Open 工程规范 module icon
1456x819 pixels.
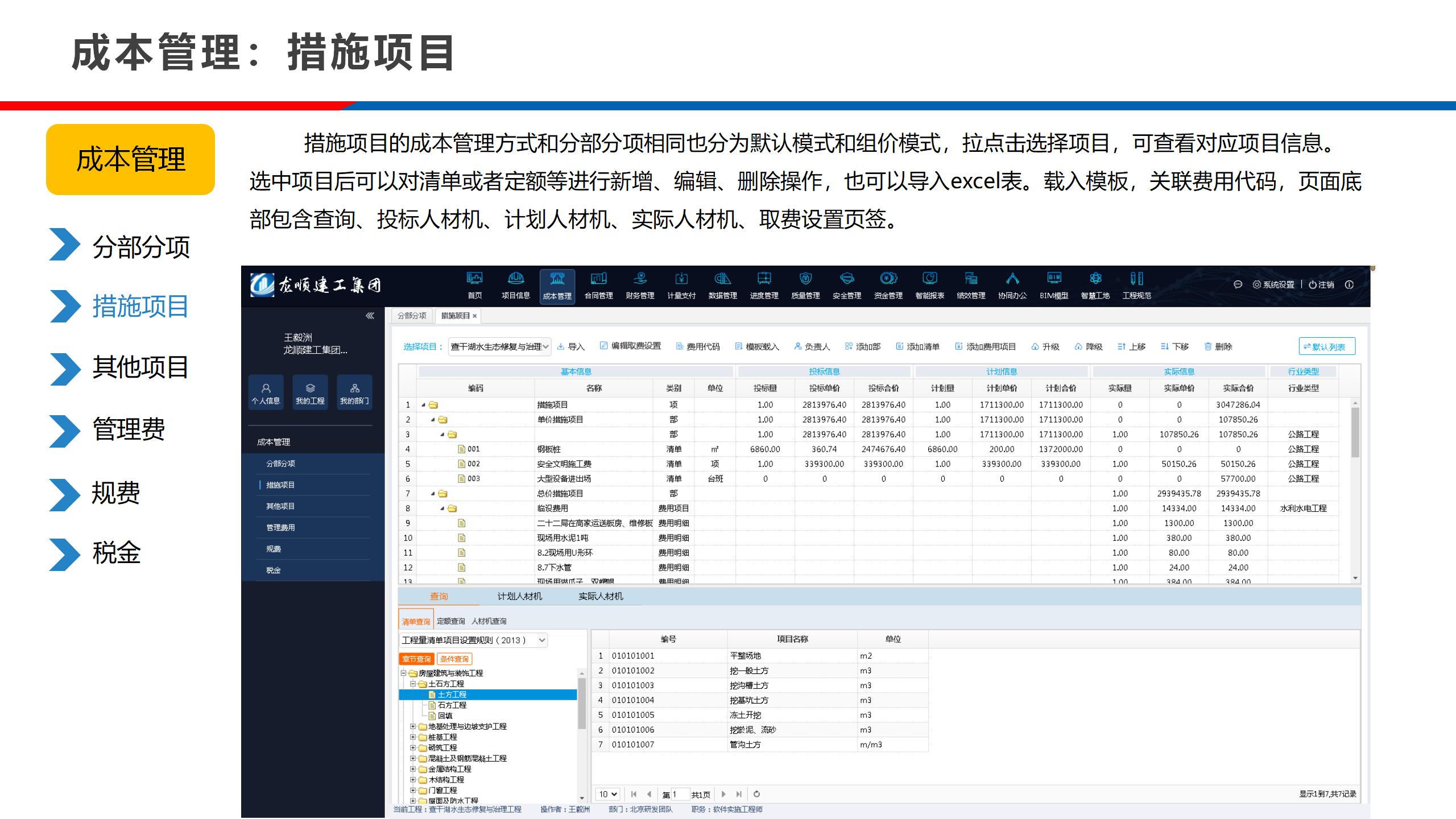(x=1136, y=286)
